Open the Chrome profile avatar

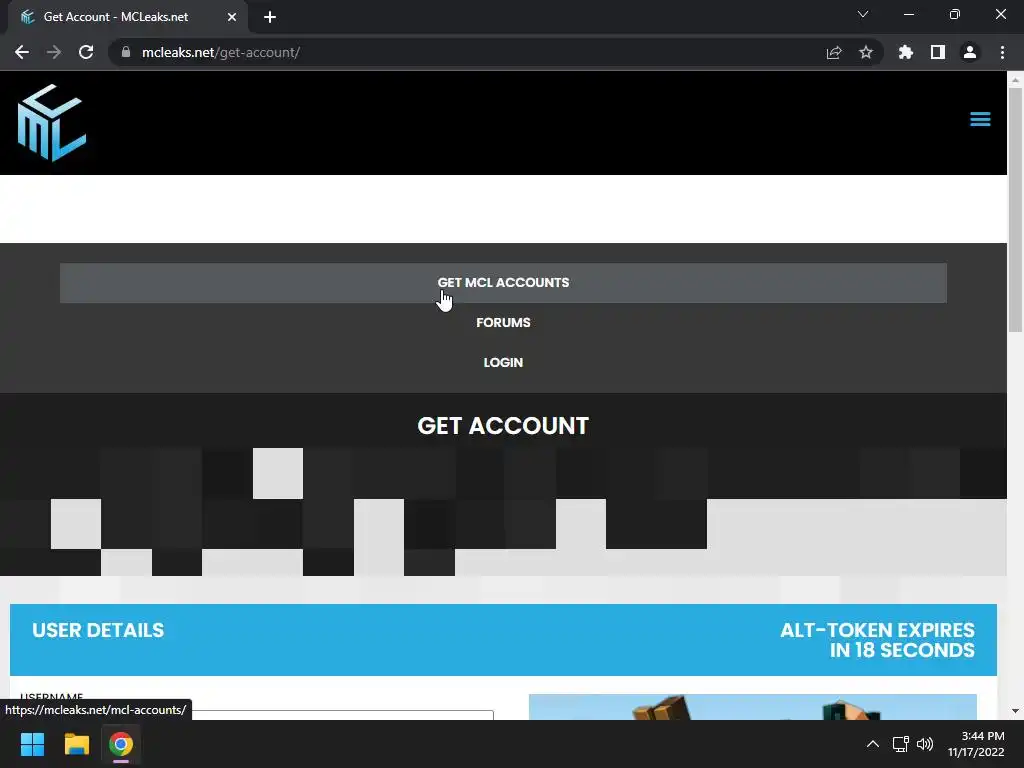(x=970, y=52)
